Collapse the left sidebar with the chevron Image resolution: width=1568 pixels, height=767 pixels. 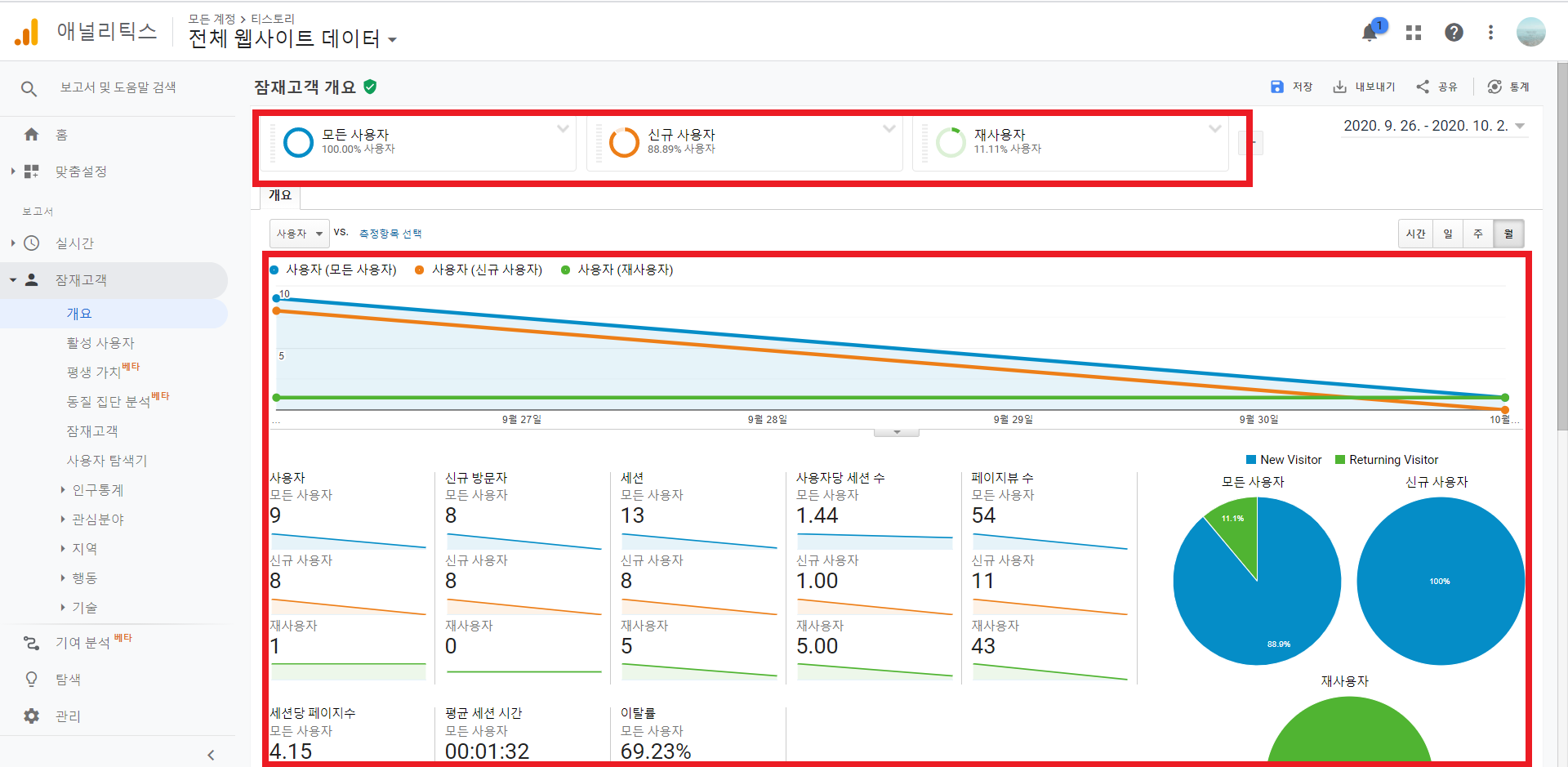(211, 755)
